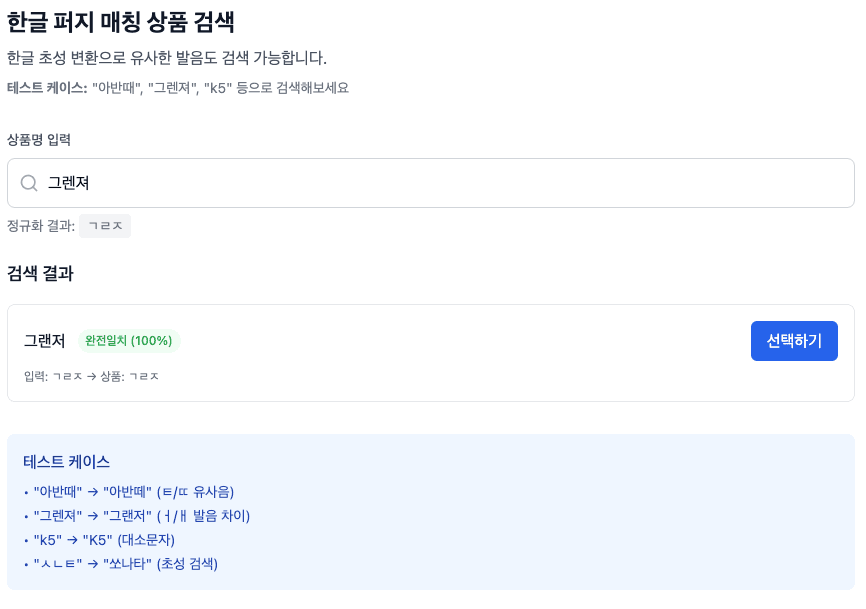Click the blue 테스트 케이스 panel heading
This screenshot has width=866, height=609.
tap(66, 461)
